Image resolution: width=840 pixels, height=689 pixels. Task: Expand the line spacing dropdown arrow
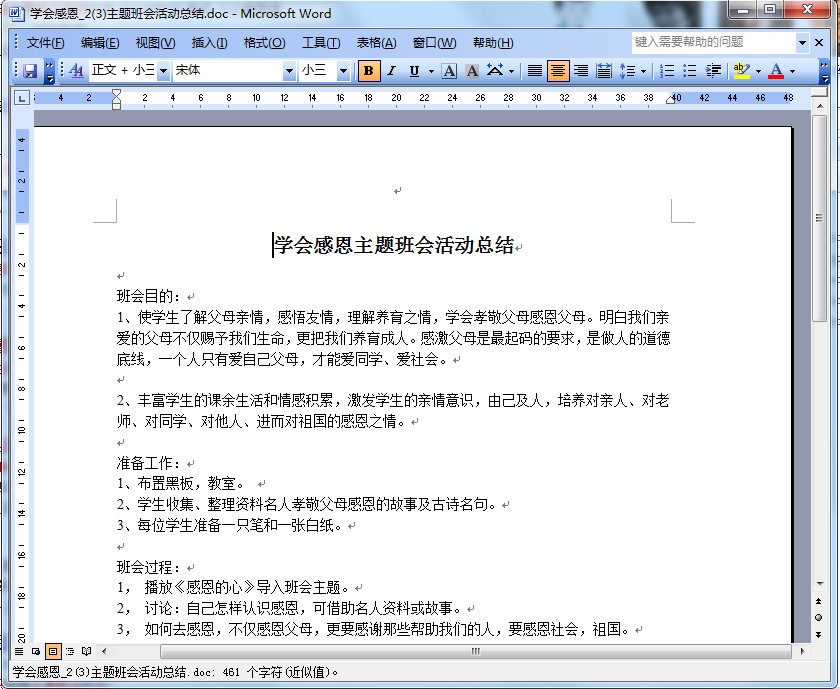click(x=642, y=71)
